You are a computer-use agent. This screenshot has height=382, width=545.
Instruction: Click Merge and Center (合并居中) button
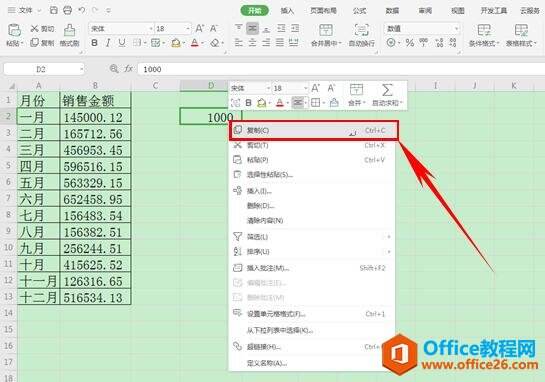pyautogui.click(x=326, y=35)
